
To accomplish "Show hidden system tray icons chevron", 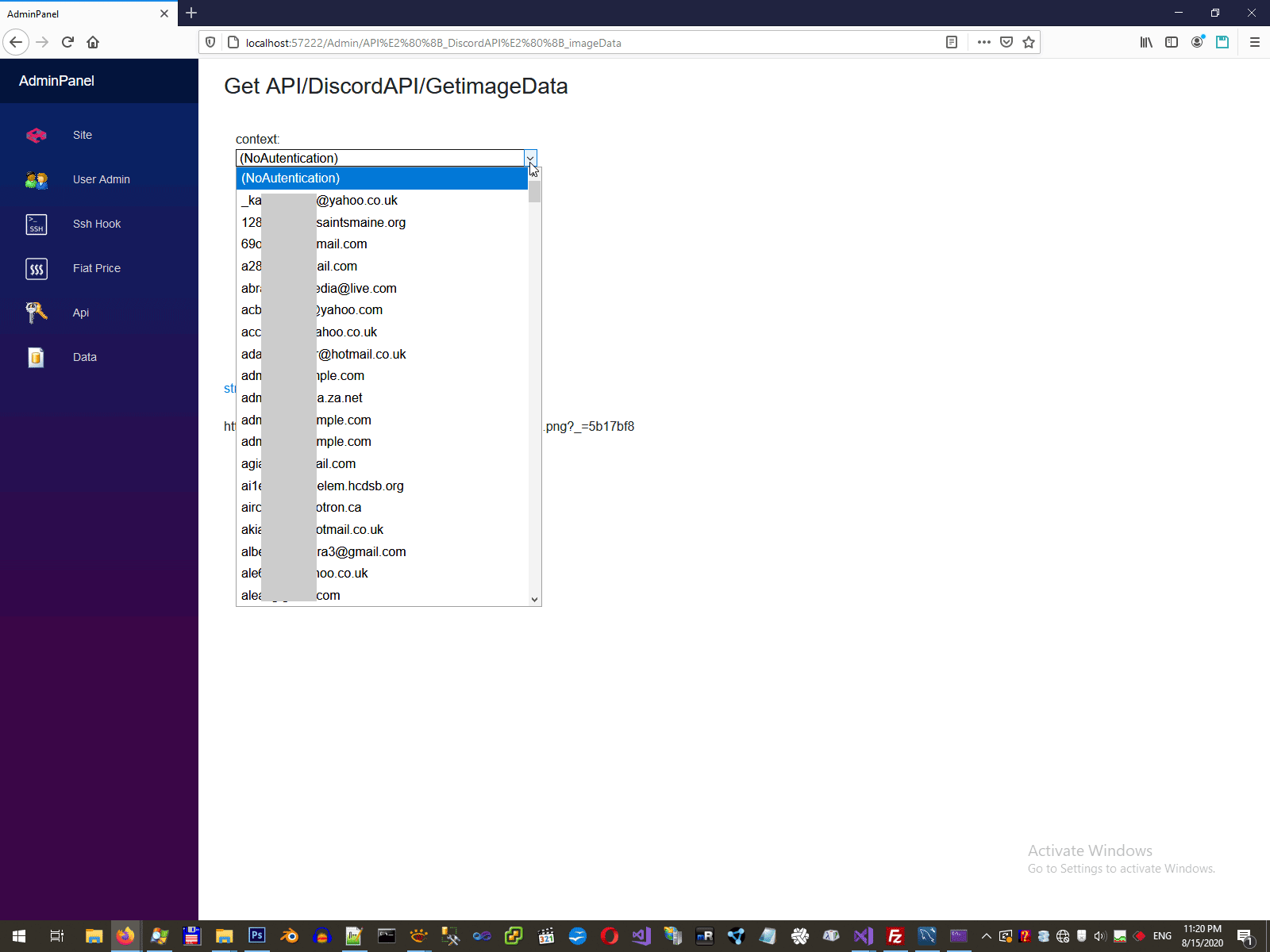I will click(x=987, y=936).
